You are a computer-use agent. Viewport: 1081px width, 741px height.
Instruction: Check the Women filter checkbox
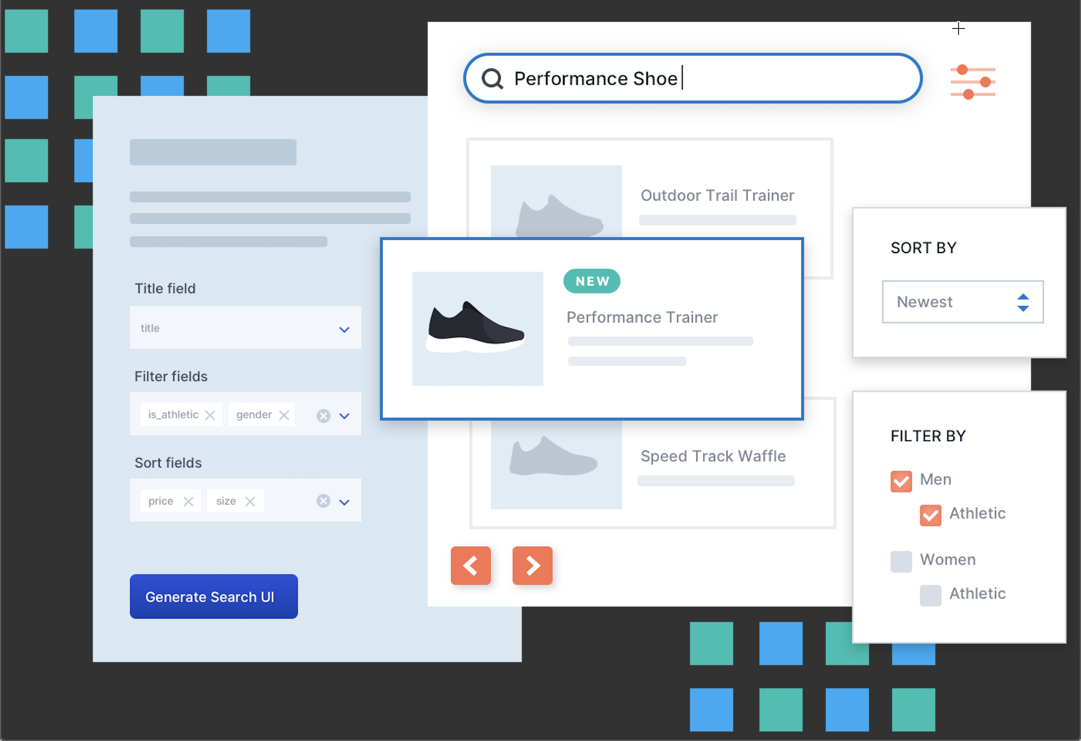click(x=900, y=560)
